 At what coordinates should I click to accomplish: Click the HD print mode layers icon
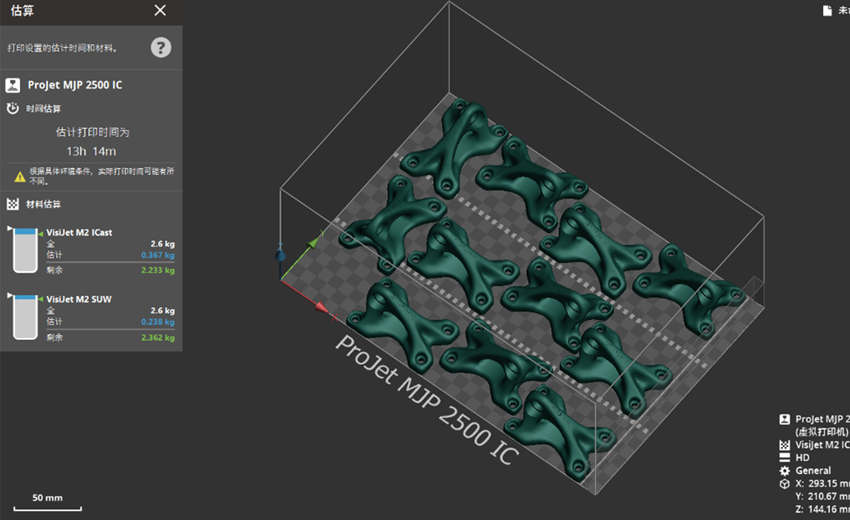click(x=784, y=458)
